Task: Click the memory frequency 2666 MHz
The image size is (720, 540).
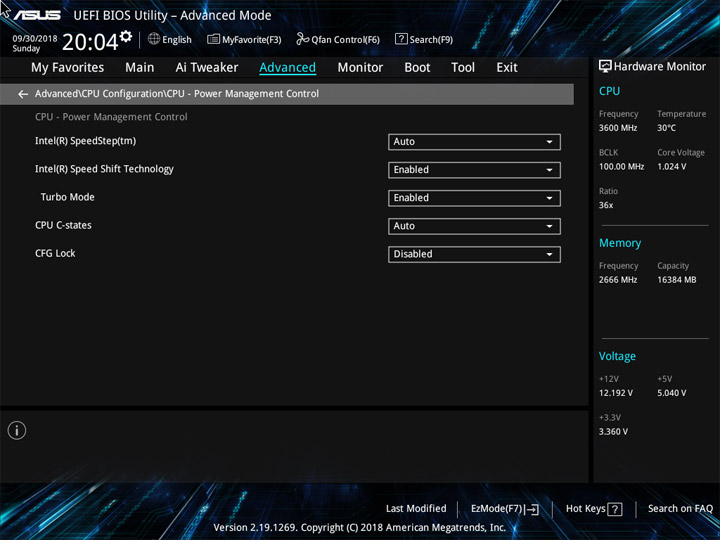Action: coord(618,280)
